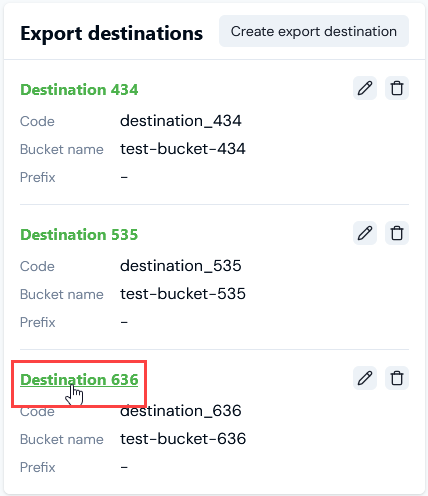Viewport: 428px width, 496px height.
Task: Select the destination_636 code value
Action: tap(181, 411)
